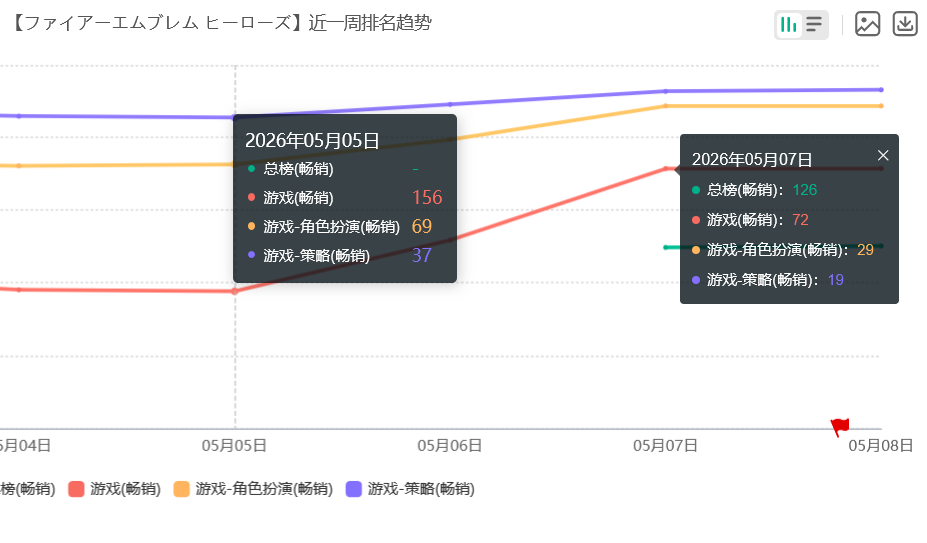
Task: Click value 19 in 05月07日 tooltip
Action: click(x=835, y=280)
